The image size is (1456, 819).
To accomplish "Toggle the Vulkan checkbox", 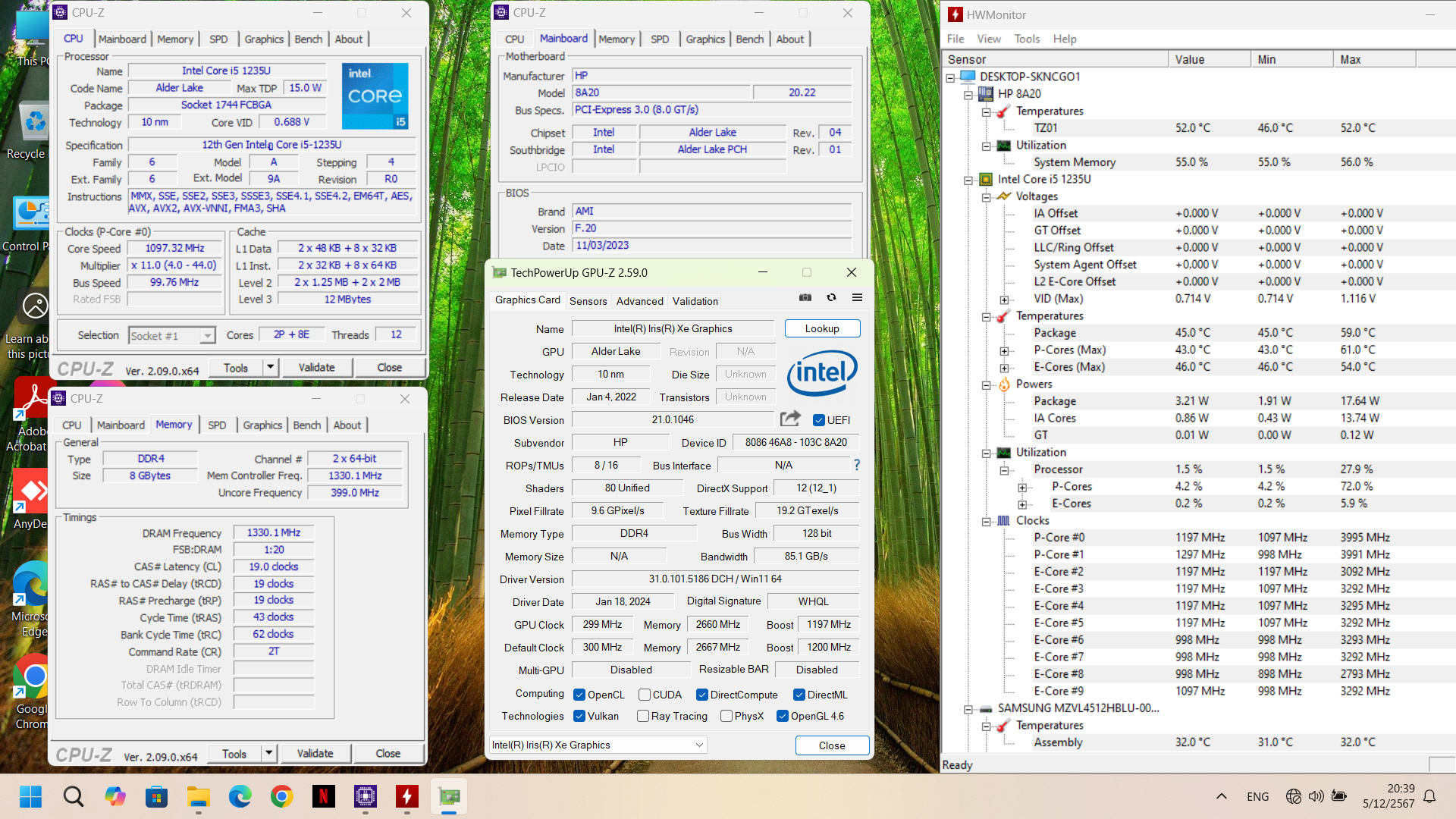I will tap(579, 716).
